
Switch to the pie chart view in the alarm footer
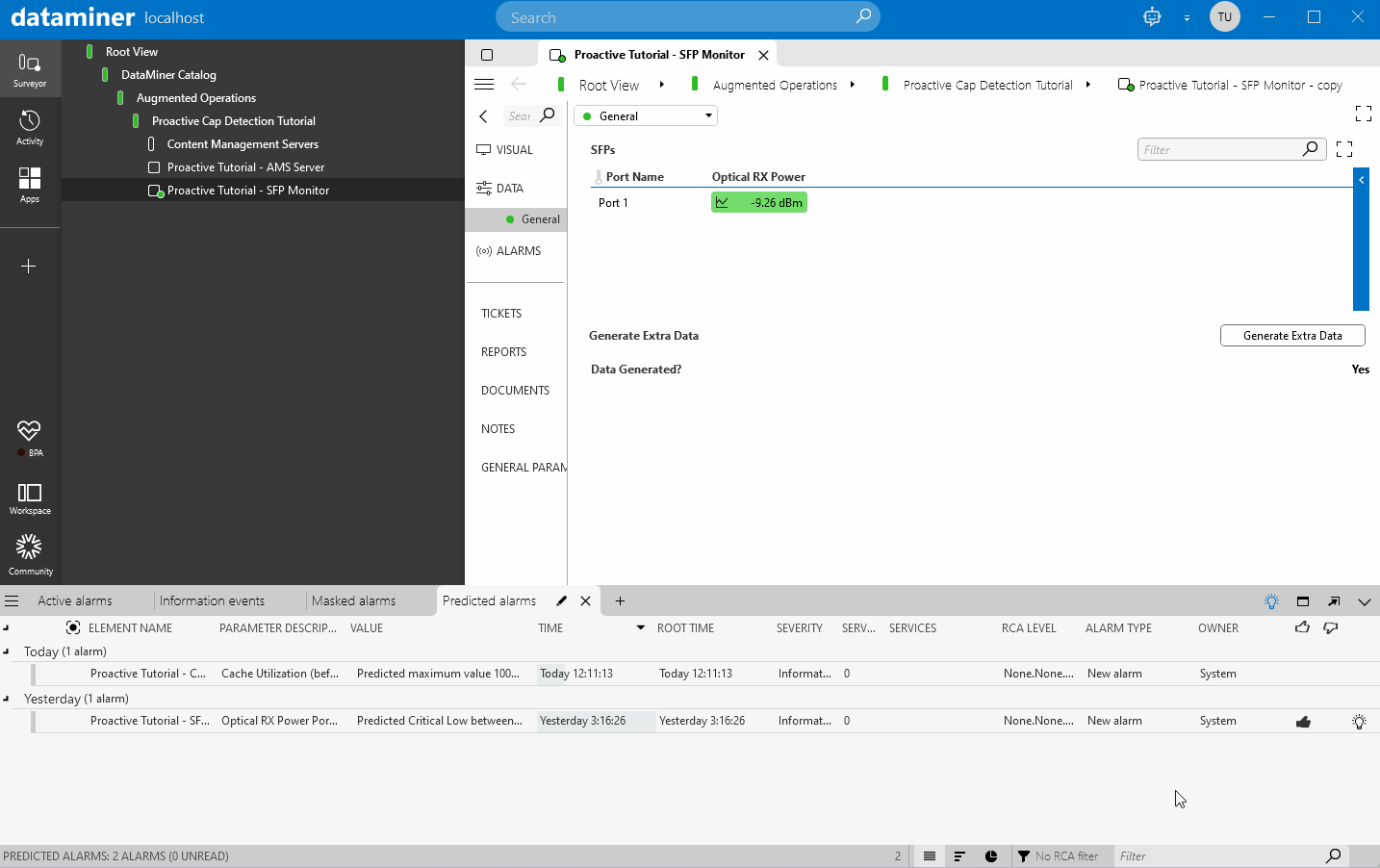991,856
